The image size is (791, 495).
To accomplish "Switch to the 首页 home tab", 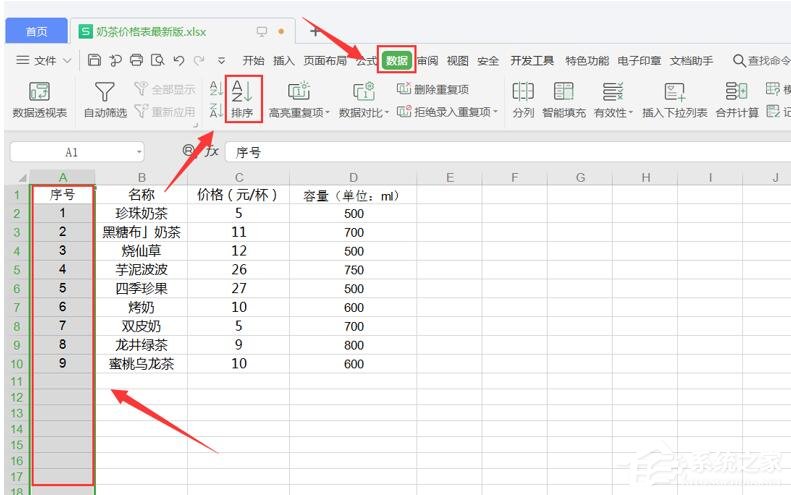I will pos(36,31).
